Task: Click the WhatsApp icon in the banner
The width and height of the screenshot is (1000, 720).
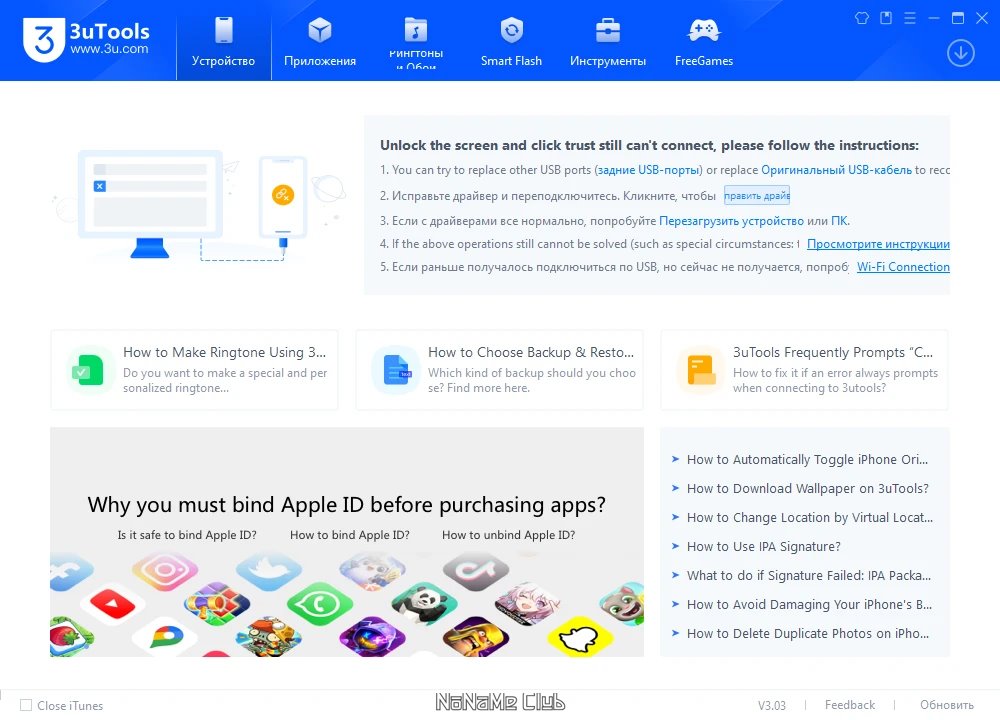Action: pyautogui.click(x=320, y=603)
